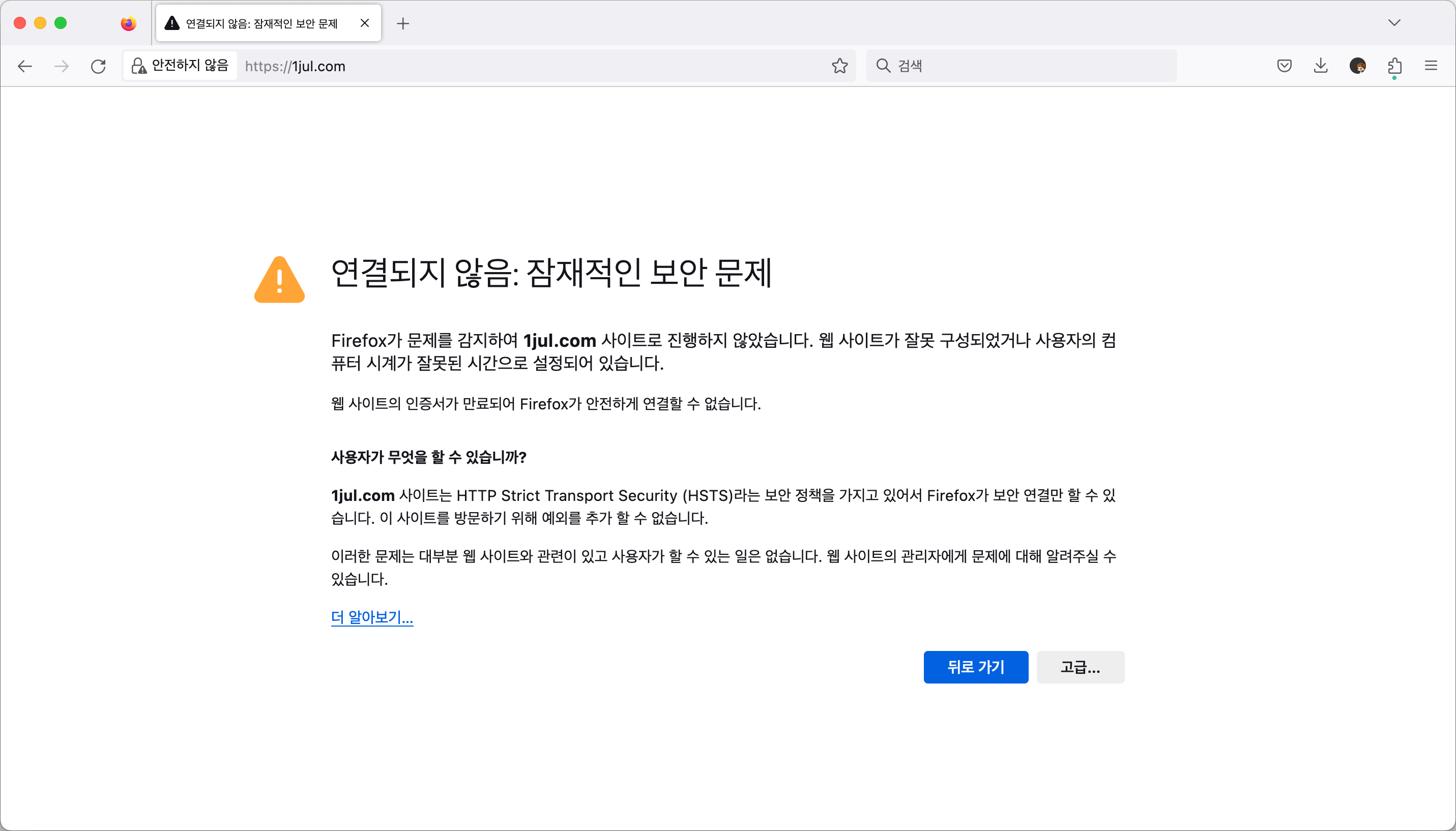Open the Firefox account avatar
The width and height of the screenshot is (1456, 831).
coord(1357,66)
